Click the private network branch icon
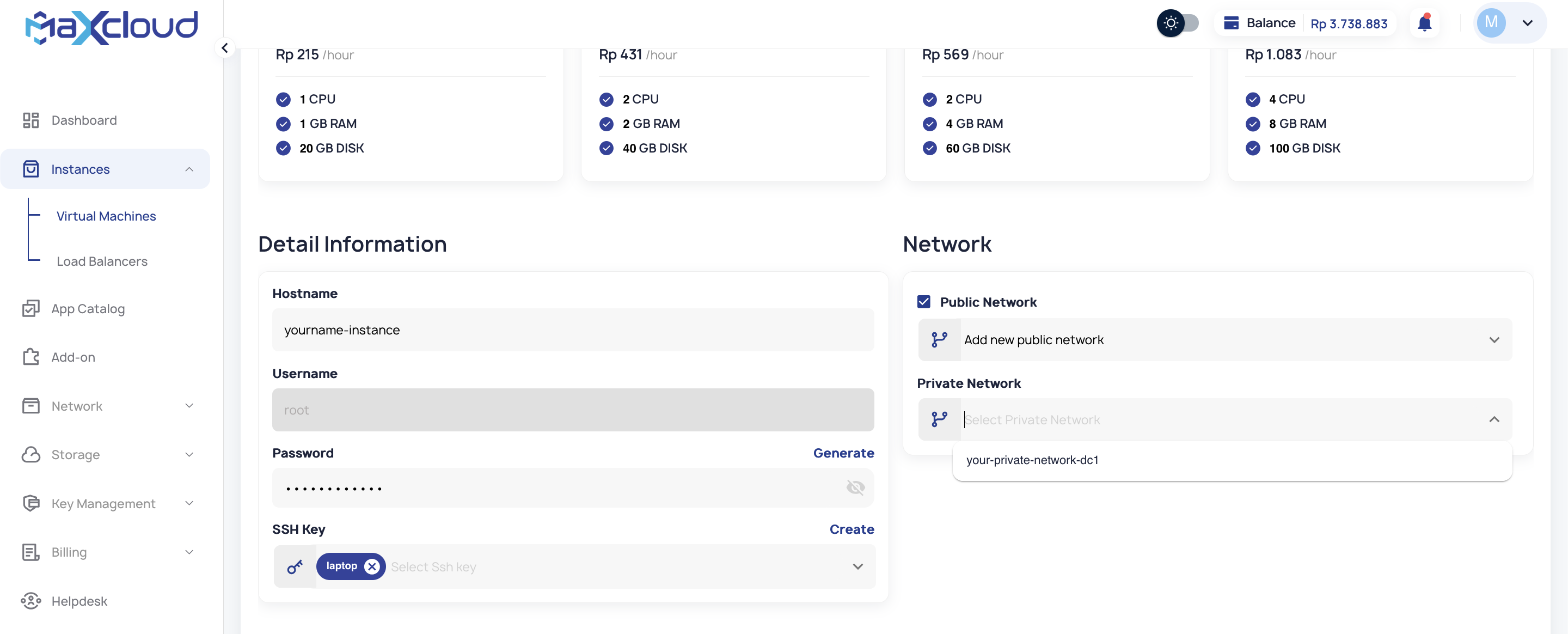Viewport: 1568px width, 634px height. pos(939,419)
